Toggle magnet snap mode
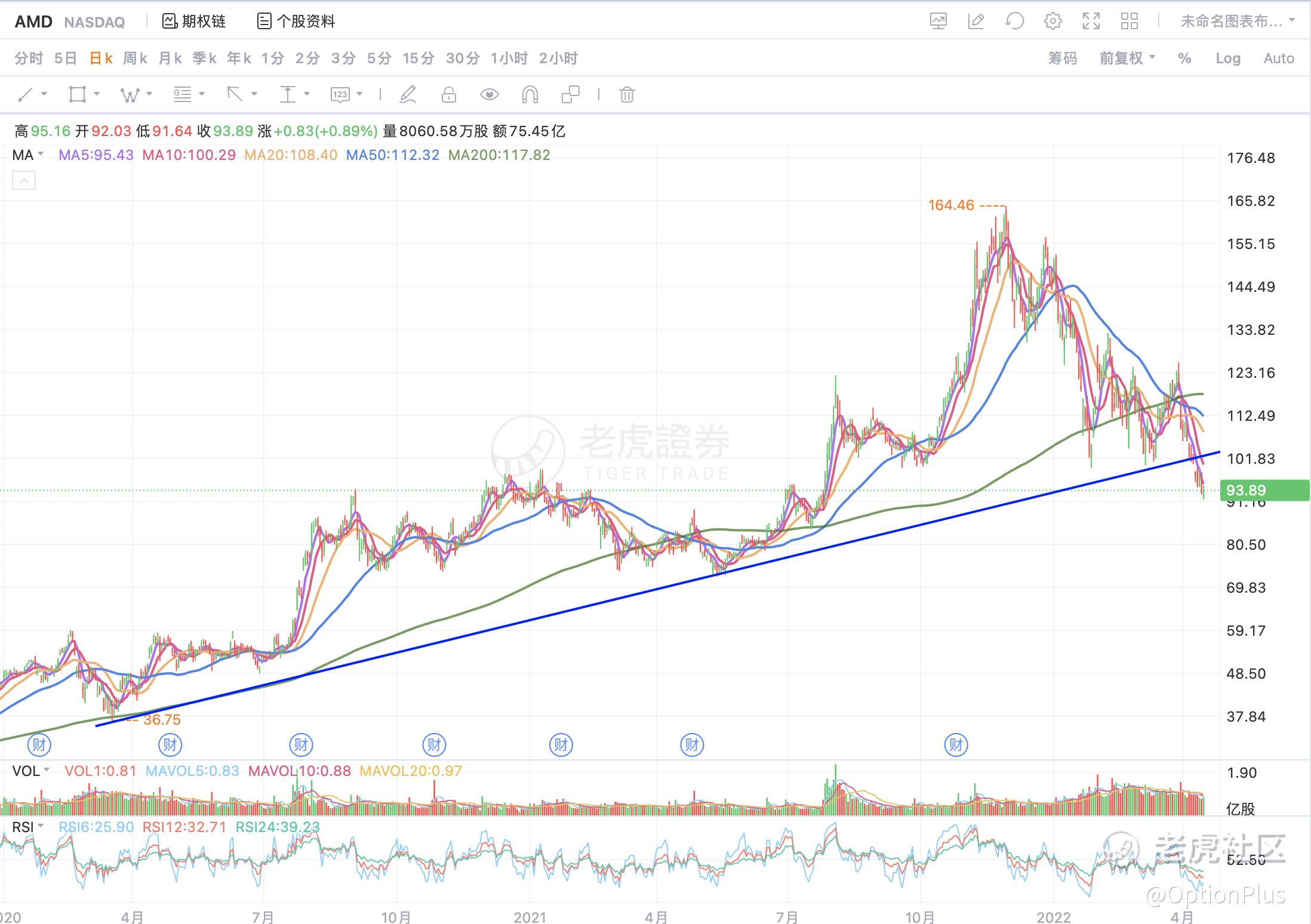1311x924 pixels. click(x=530, y=94)
